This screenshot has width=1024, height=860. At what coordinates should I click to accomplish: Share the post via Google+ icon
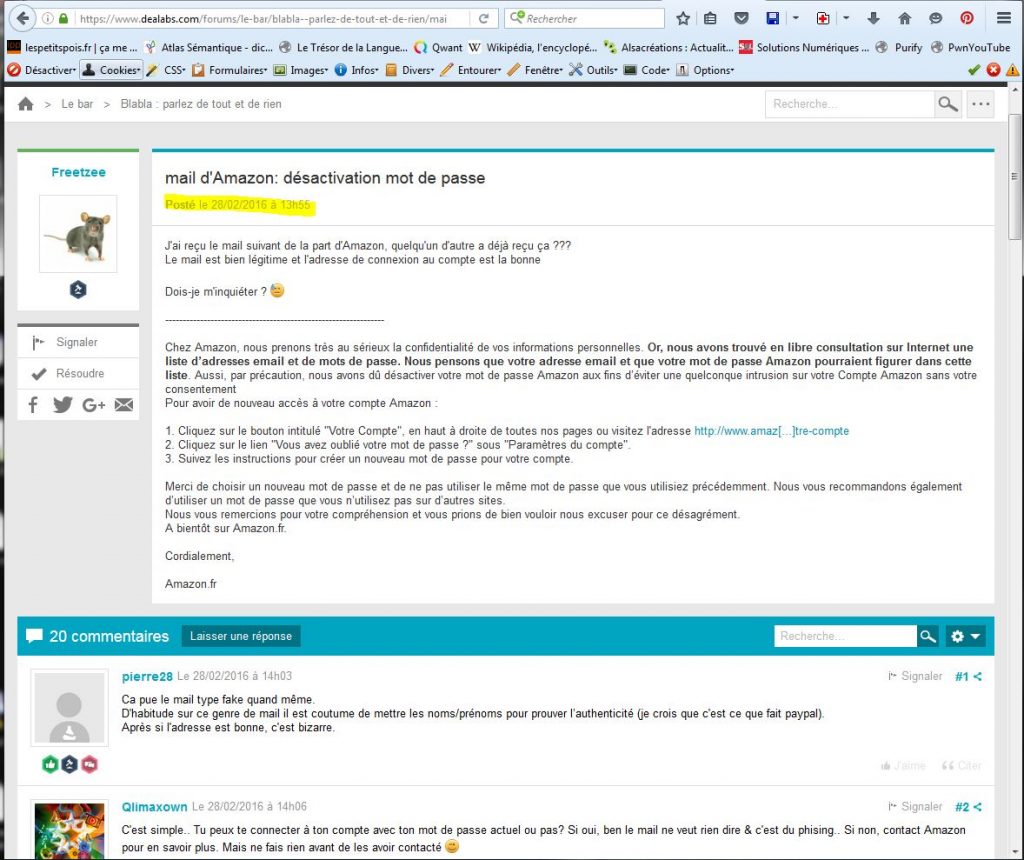94,404
